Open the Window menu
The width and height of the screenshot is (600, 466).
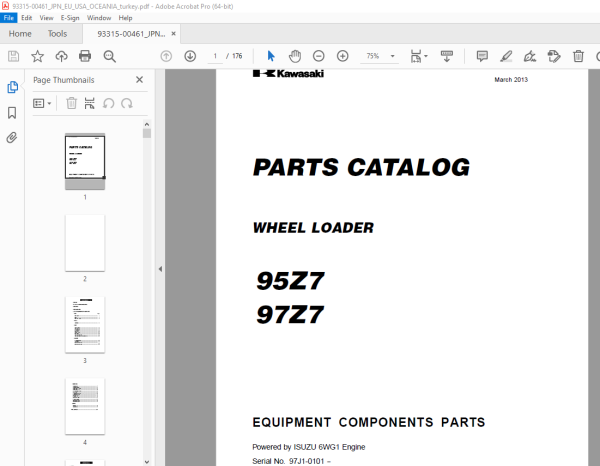(x=99, y=18)
